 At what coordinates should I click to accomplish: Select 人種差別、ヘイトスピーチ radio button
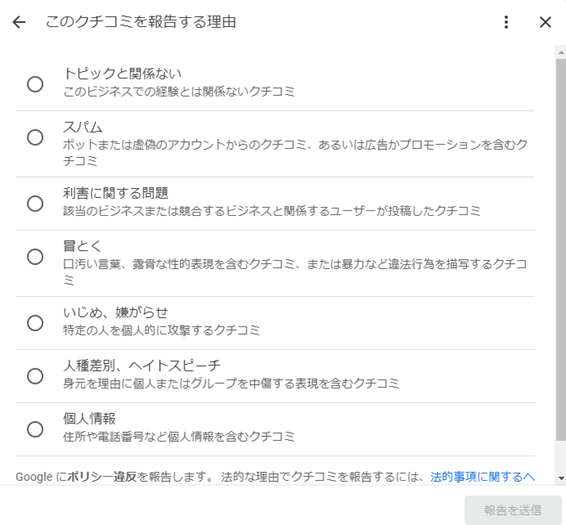click(x=35, y=376)
